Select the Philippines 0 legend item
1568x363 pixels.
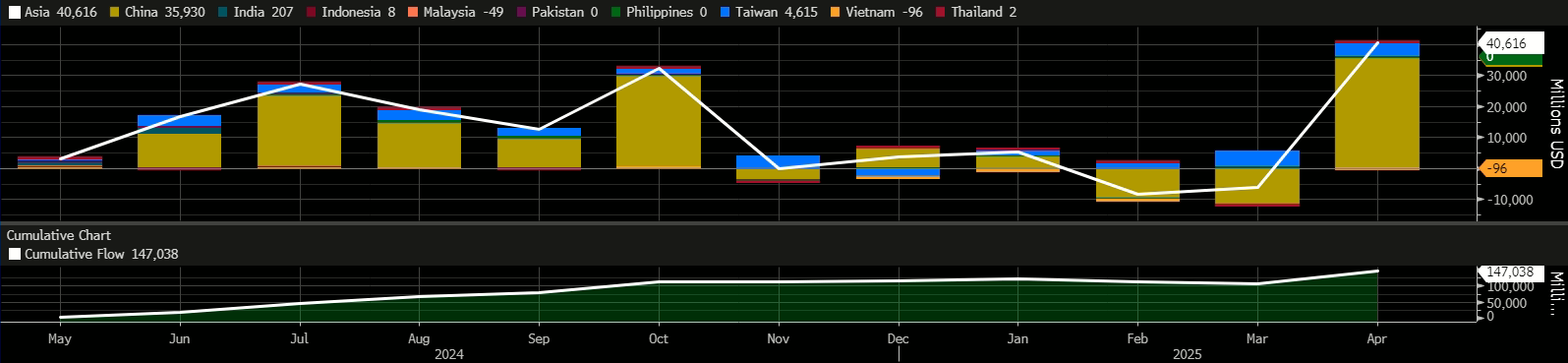(659, 13)
